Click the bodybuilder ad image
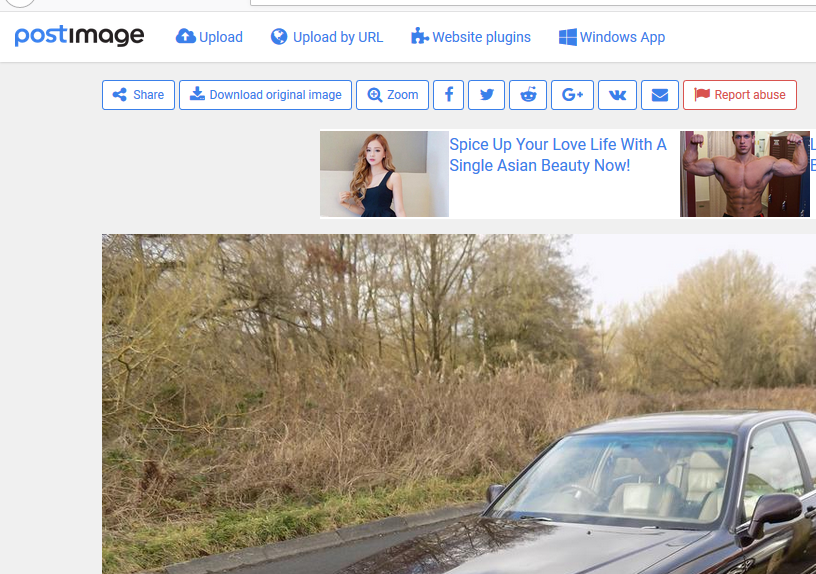 (x=745, y=174)
